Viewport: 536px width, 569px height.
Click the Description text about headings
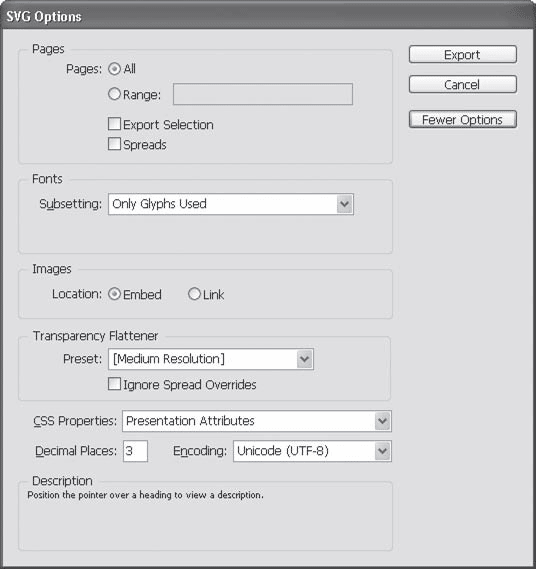click(x=146, y=495)
